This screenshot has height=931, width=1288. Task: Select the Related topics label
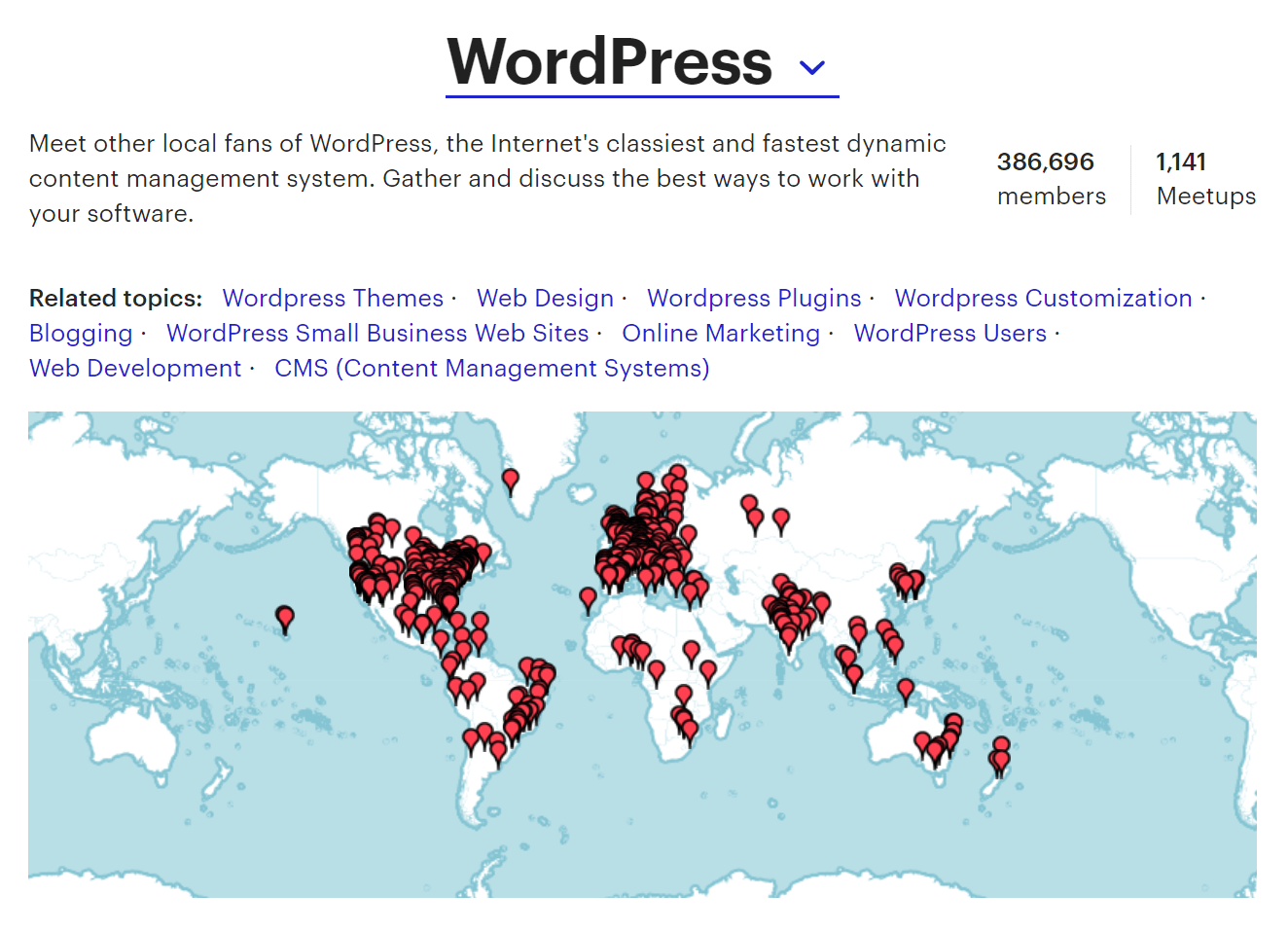pyautogui.click(x=116, y=299)
